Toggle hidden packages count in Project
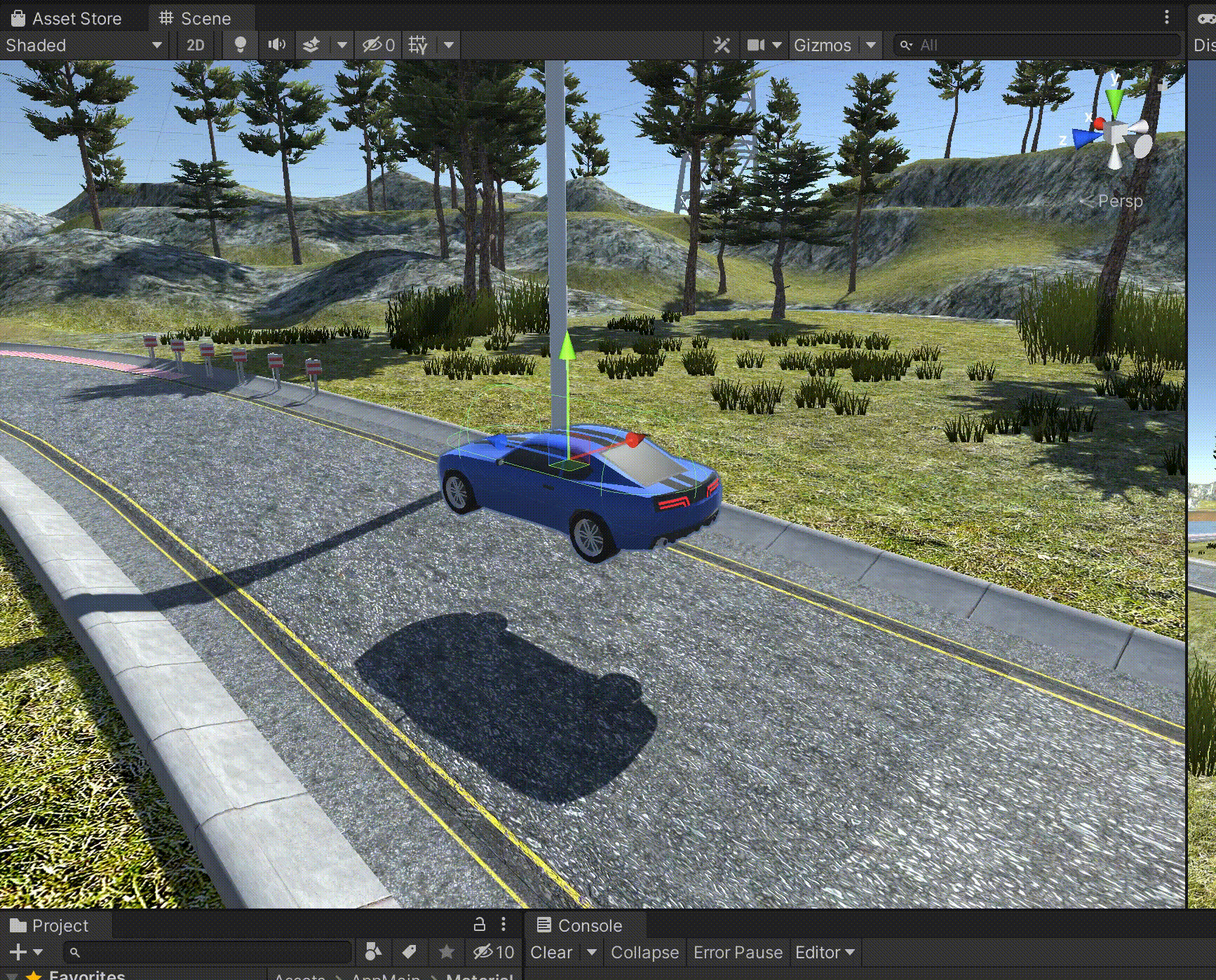Image resolution: width=1216 pixels, height=980 pixels. 494,952
